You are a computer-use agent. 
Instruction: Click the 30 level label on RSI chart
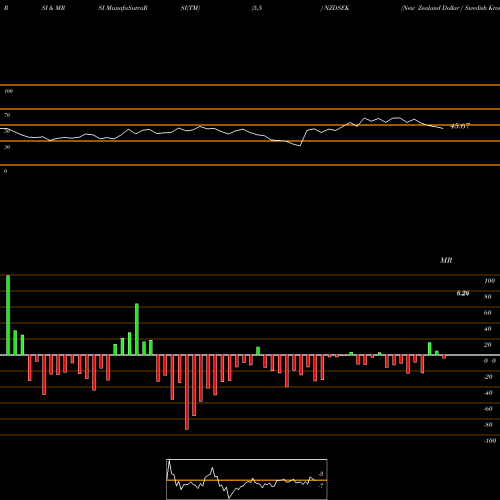coord(7,147)
